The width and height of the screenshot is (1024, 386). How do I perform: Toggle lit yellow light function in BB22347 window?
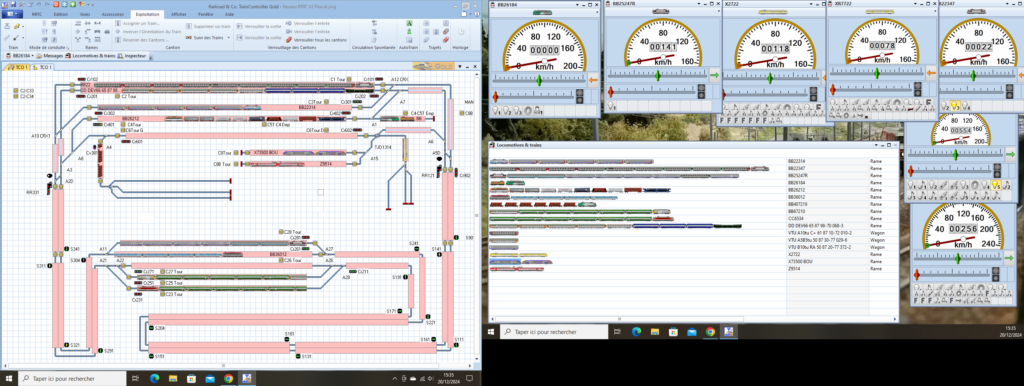click(953, 106)
